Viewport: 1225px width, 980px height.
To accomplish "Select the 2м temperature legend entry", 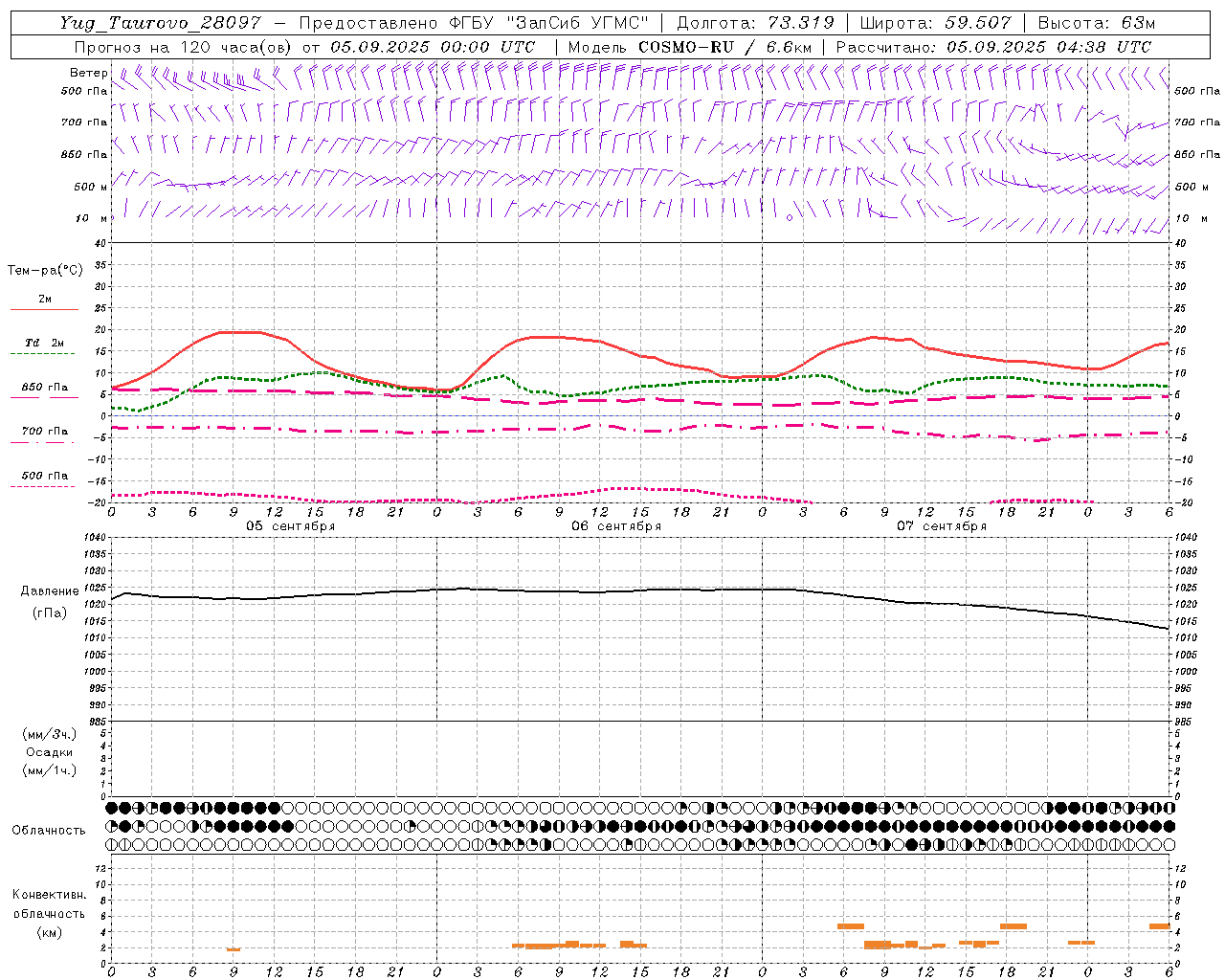I will pyautogui.click(x=45, y=300).
